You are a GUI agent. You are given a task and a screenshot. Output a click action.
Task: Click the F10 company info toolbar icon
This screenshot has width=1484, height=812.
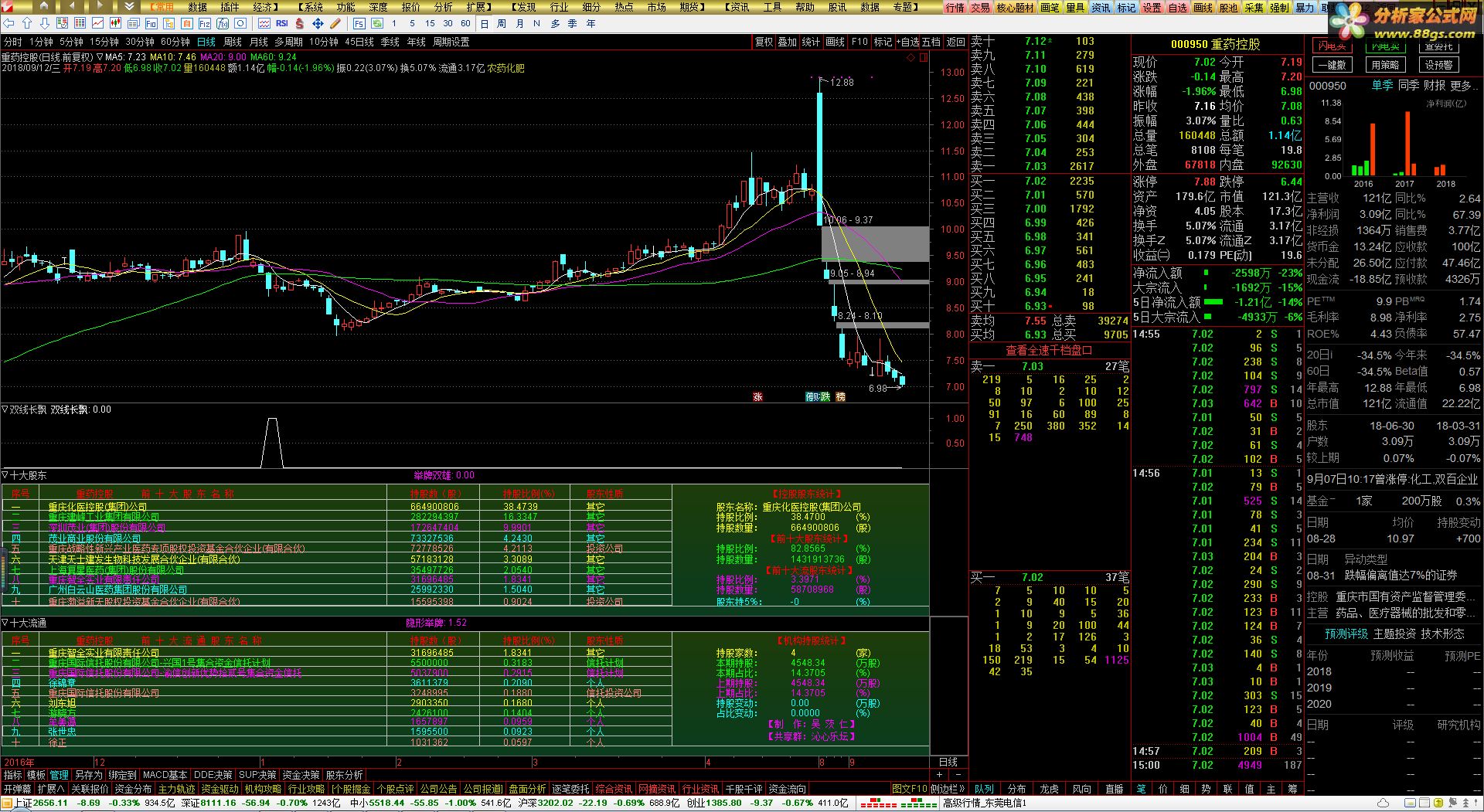(x=151, y=23)
